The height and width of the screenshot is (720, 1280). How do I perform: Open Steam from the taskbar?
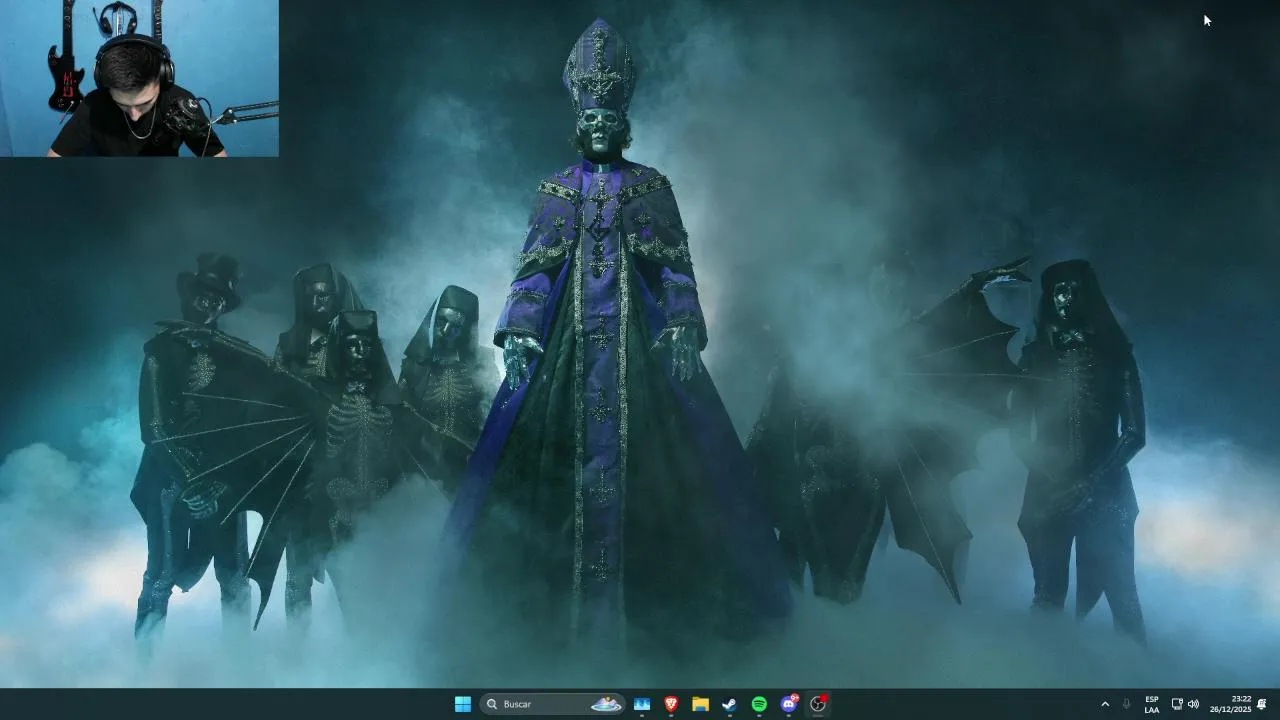(730, 704)
